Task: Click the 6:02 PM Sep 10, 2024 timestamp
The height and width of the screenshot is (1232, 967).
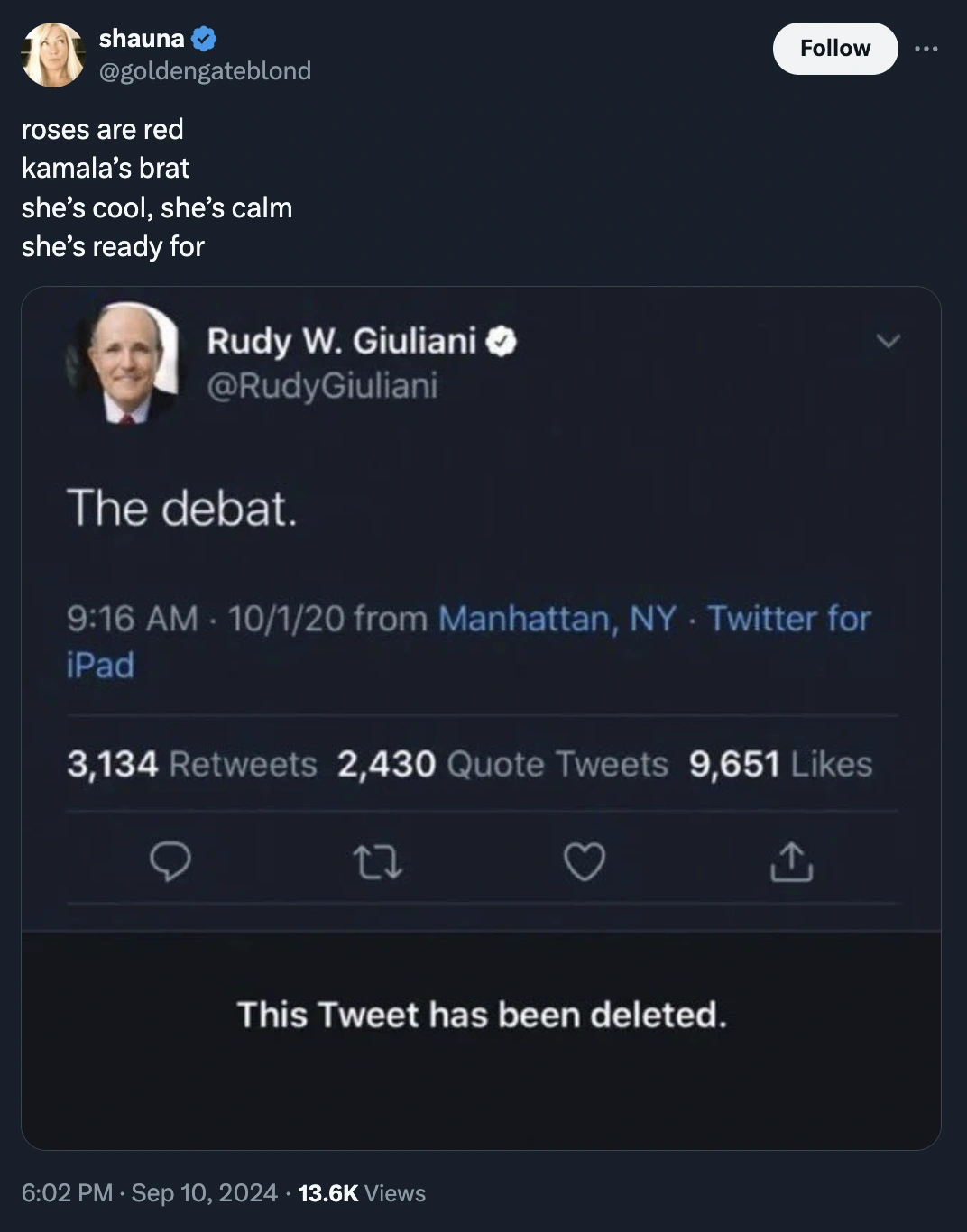Action: click(x=149, y=1192)
